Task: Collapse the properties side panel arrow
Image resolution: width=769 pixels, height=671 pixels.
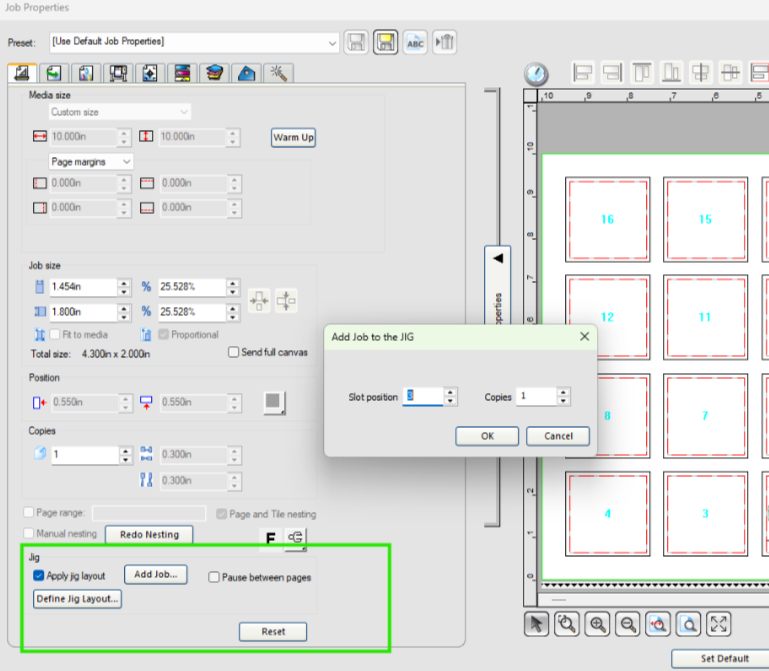Action: click(x=498, y=258)
